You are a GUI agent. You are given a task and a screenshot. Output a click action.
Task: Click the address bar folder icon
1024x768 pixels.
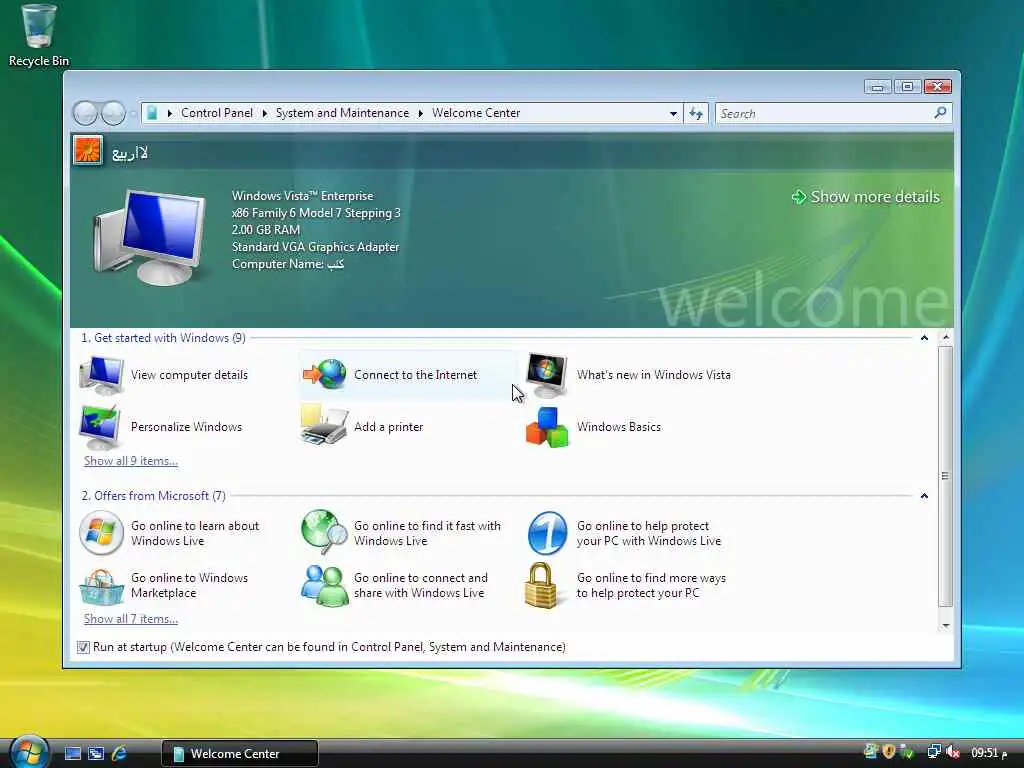pos(152,113)
